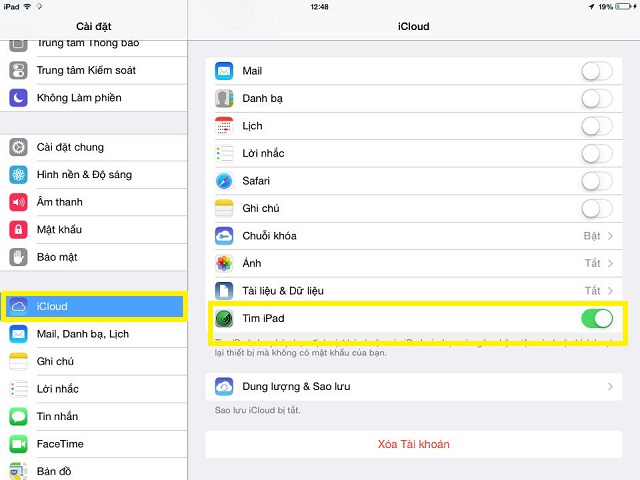The height and width of the screenshot is (480, 640).
Task: Select iCloud in settings sidebar
Action: (94, 306)
